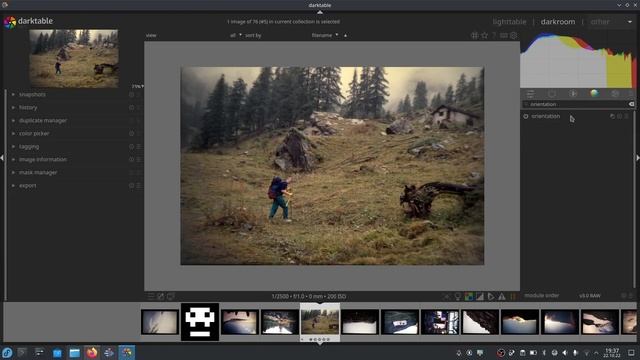Image resolution: width=640 pixels, height=360 pixels.
Task: Expand the snapshots panel
Action: 32,94
